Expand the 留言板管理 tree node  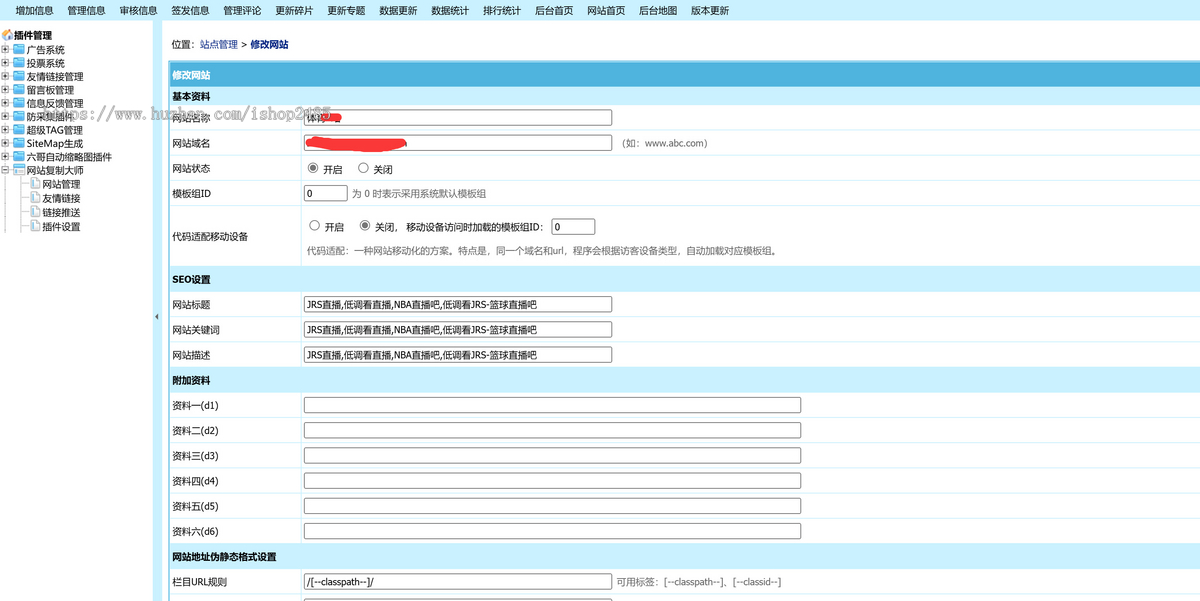pyautogui.click(x=6, y=90)
